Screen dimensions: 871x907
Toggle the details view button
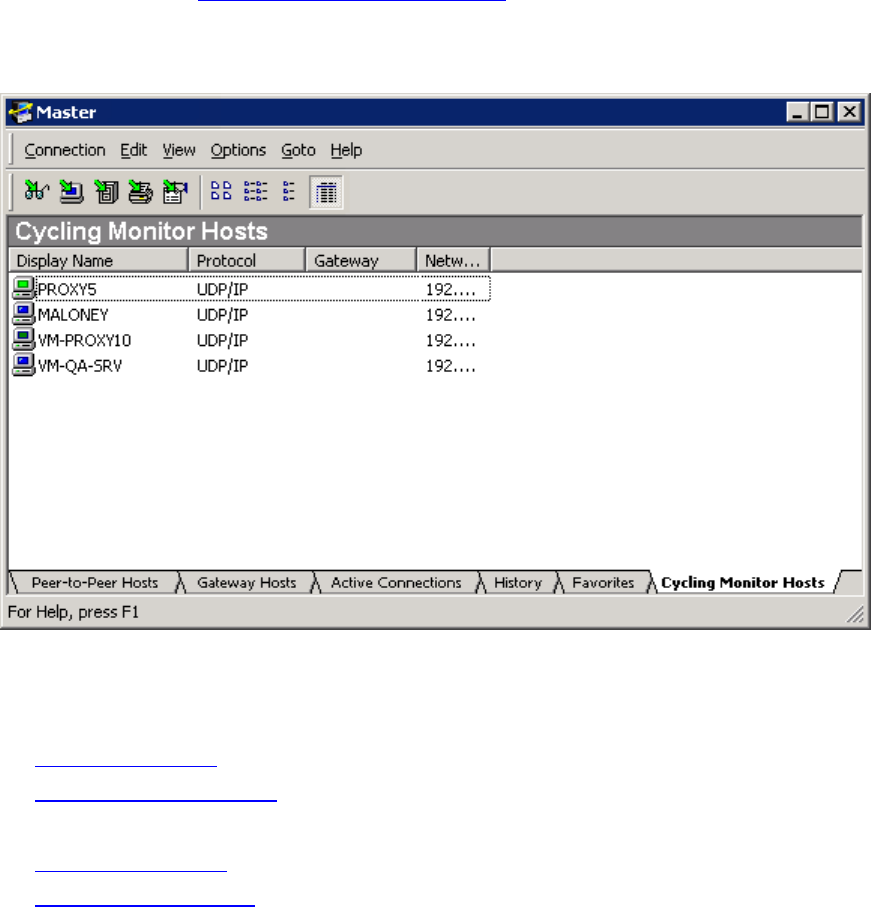[326, 192]
